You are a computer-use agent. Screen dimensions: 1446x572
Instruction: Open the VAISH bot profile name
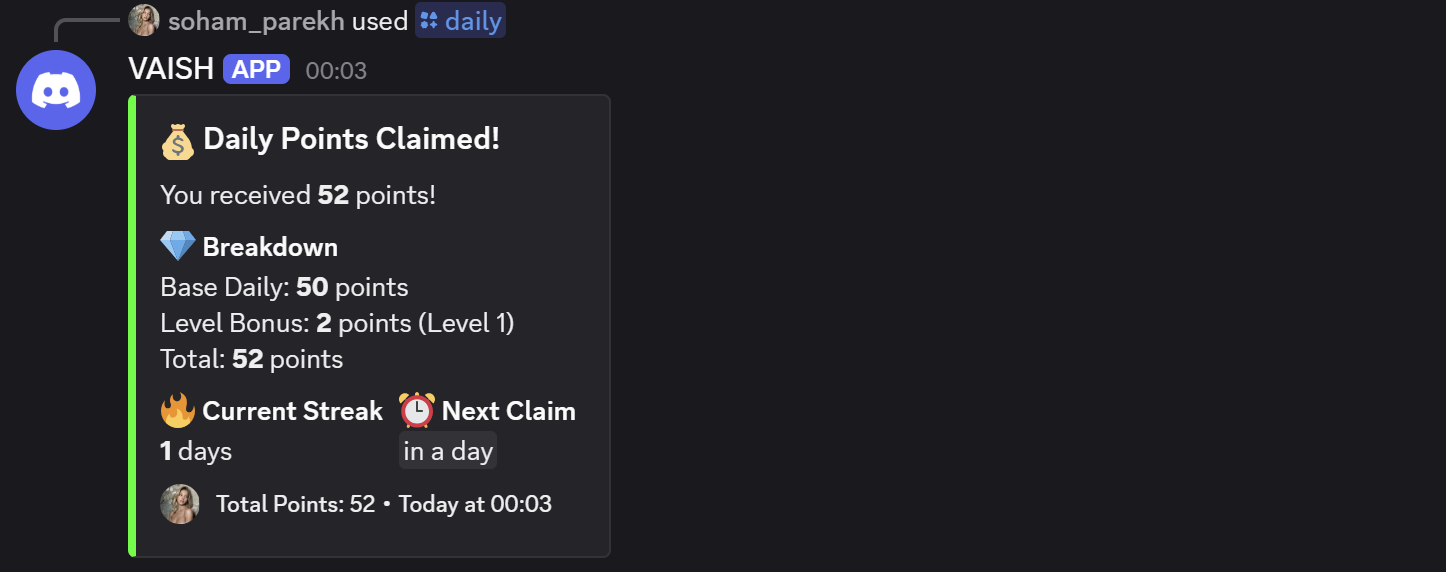tap(171, 69)
